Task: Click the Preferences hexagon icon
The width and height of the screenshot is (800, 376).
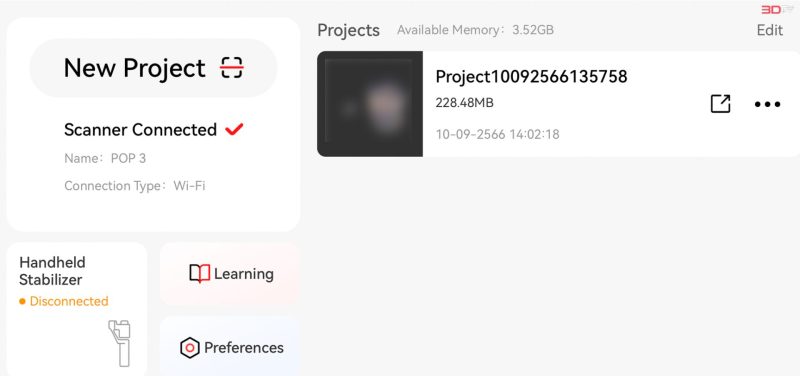Action: coord(190,348)
